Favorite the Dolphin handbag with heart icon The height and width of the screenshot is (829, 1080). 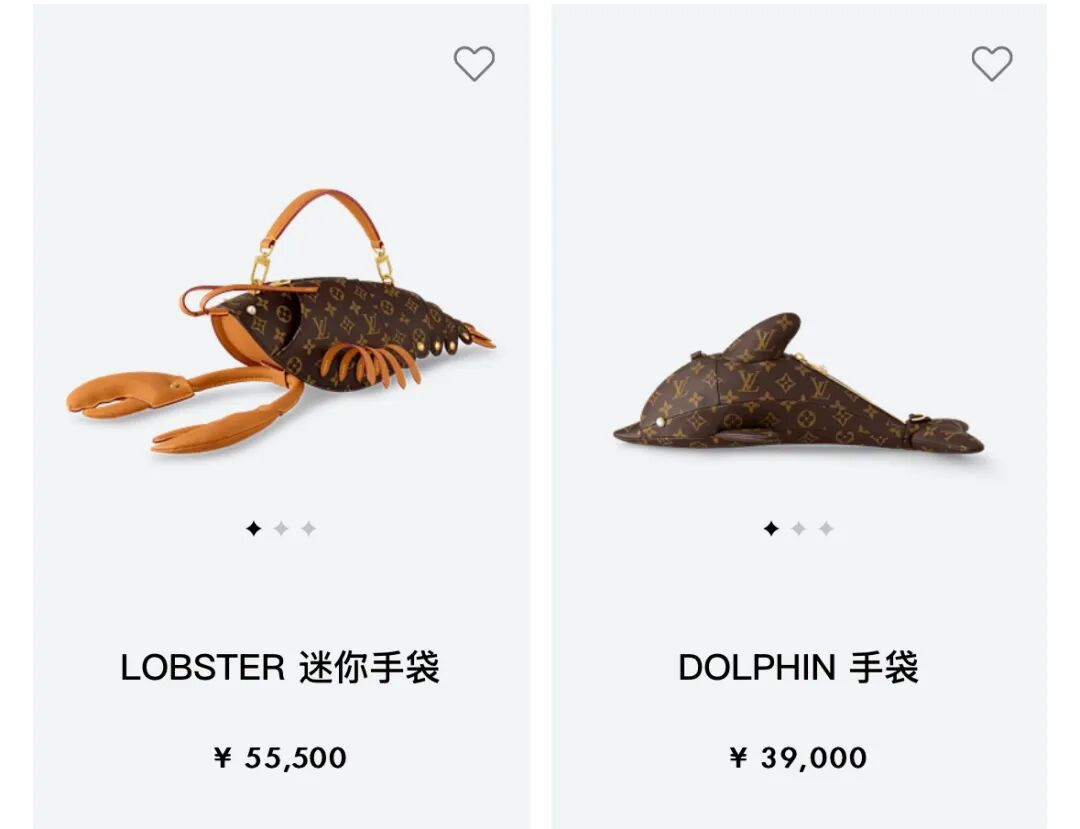coord(992,63)
